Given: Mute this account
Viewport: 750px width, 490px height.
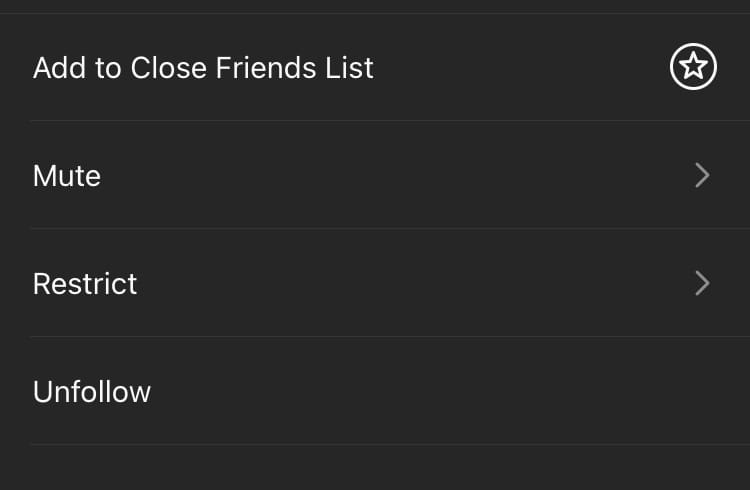Looking at the screenshot, I should pyautogui.click(x=67, y=176).
